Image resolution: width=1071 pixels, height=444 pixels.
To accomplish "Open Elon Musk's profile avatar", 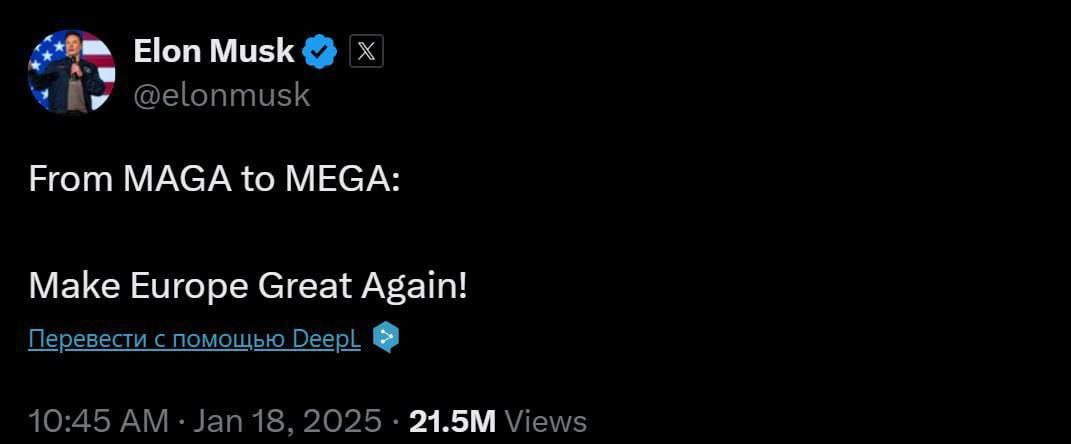I will pyautogui.click(x=72, y=72).
